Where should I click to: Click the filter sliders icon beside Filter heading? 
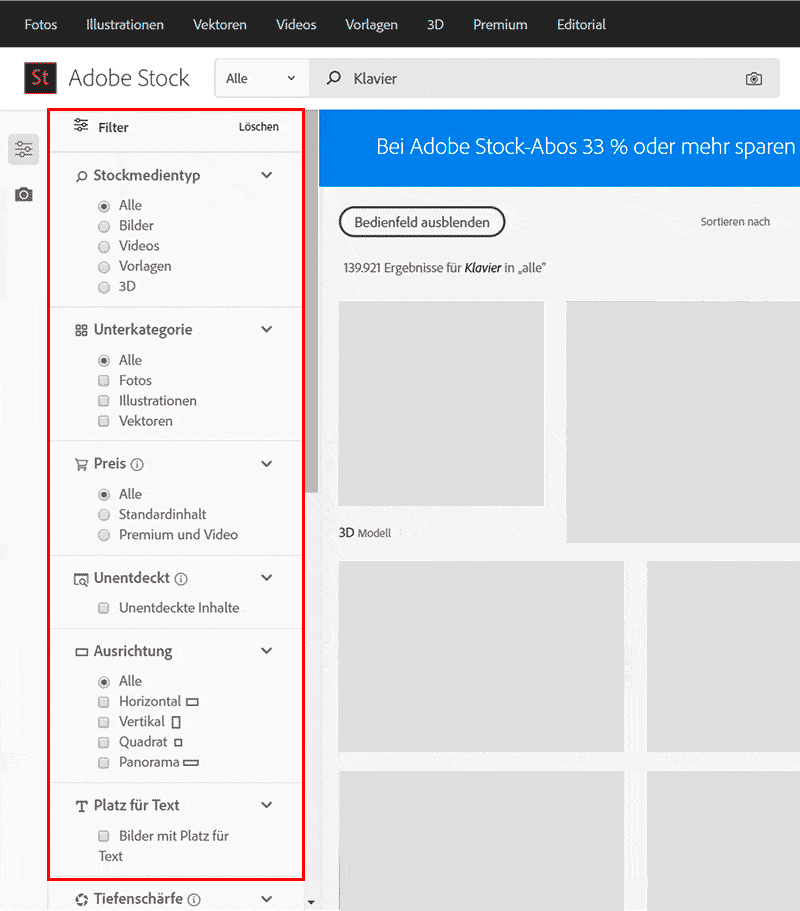click(x=81, y=125)
